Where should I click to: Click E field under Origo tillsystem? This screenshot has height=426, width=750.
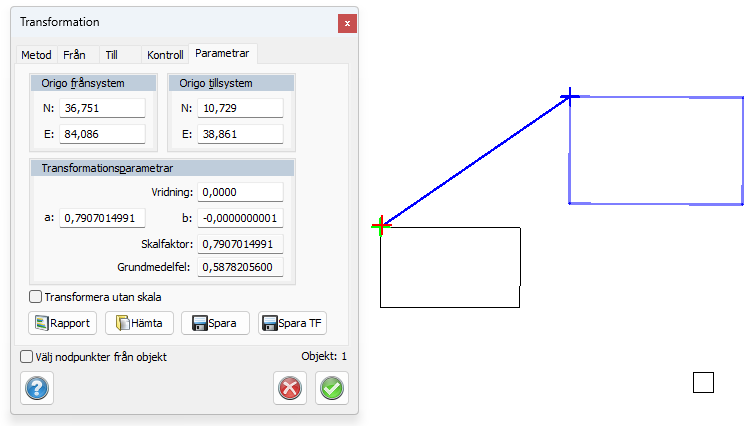[240, 134]
